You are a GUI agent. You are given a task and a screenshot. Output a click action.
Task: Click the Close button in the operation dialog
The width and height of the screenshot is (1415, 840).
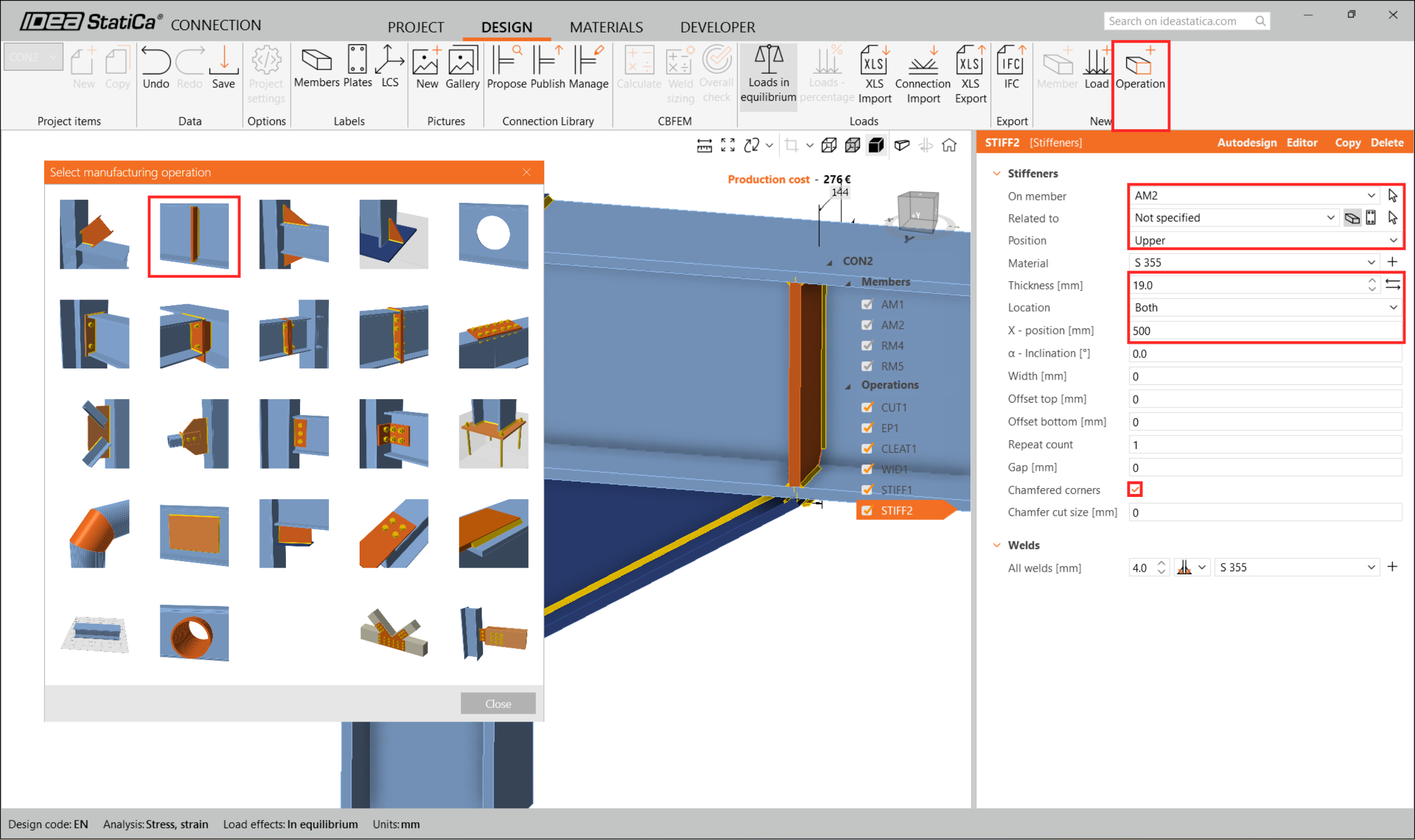[498, 703]
